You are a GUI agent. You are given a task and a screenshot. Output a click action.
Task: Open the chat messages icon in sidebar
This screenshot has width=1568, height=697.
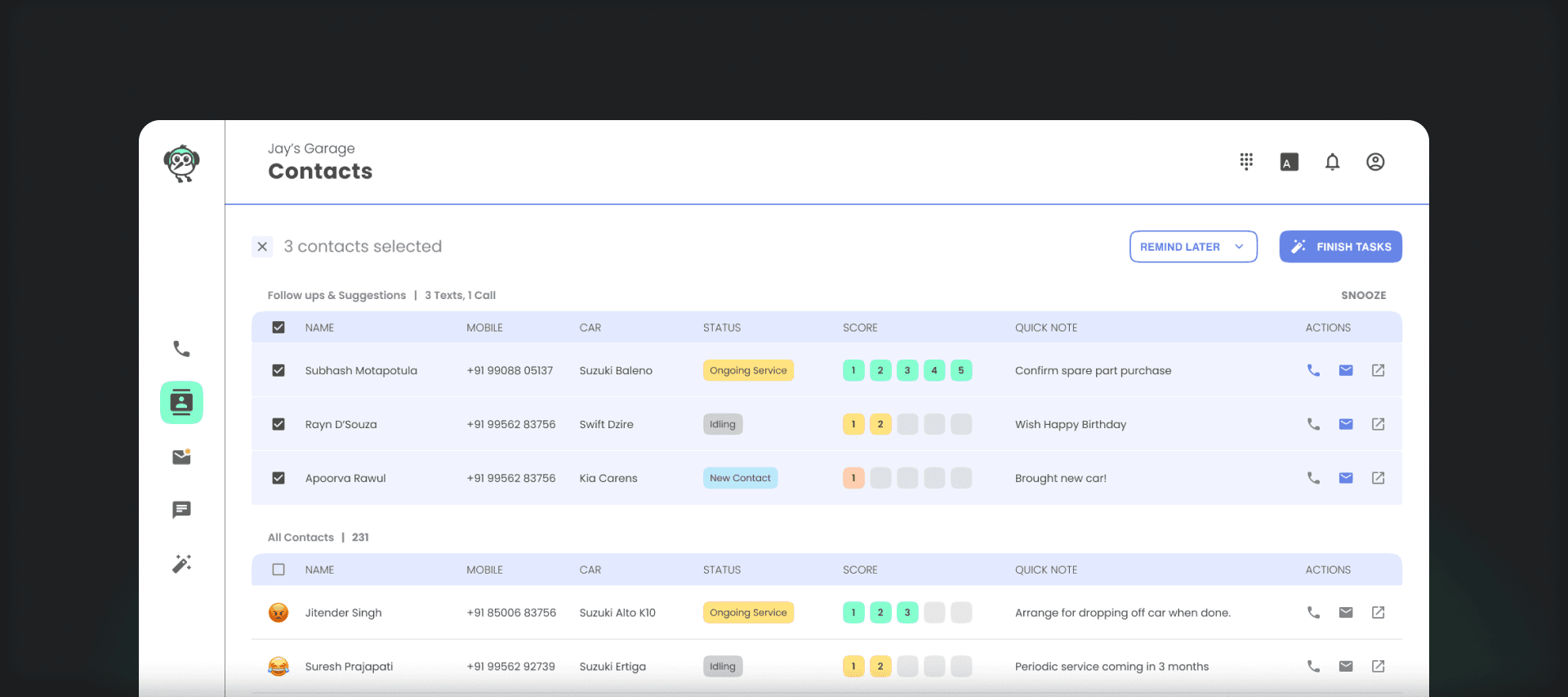pyautogui.click(x=181, y=510)
